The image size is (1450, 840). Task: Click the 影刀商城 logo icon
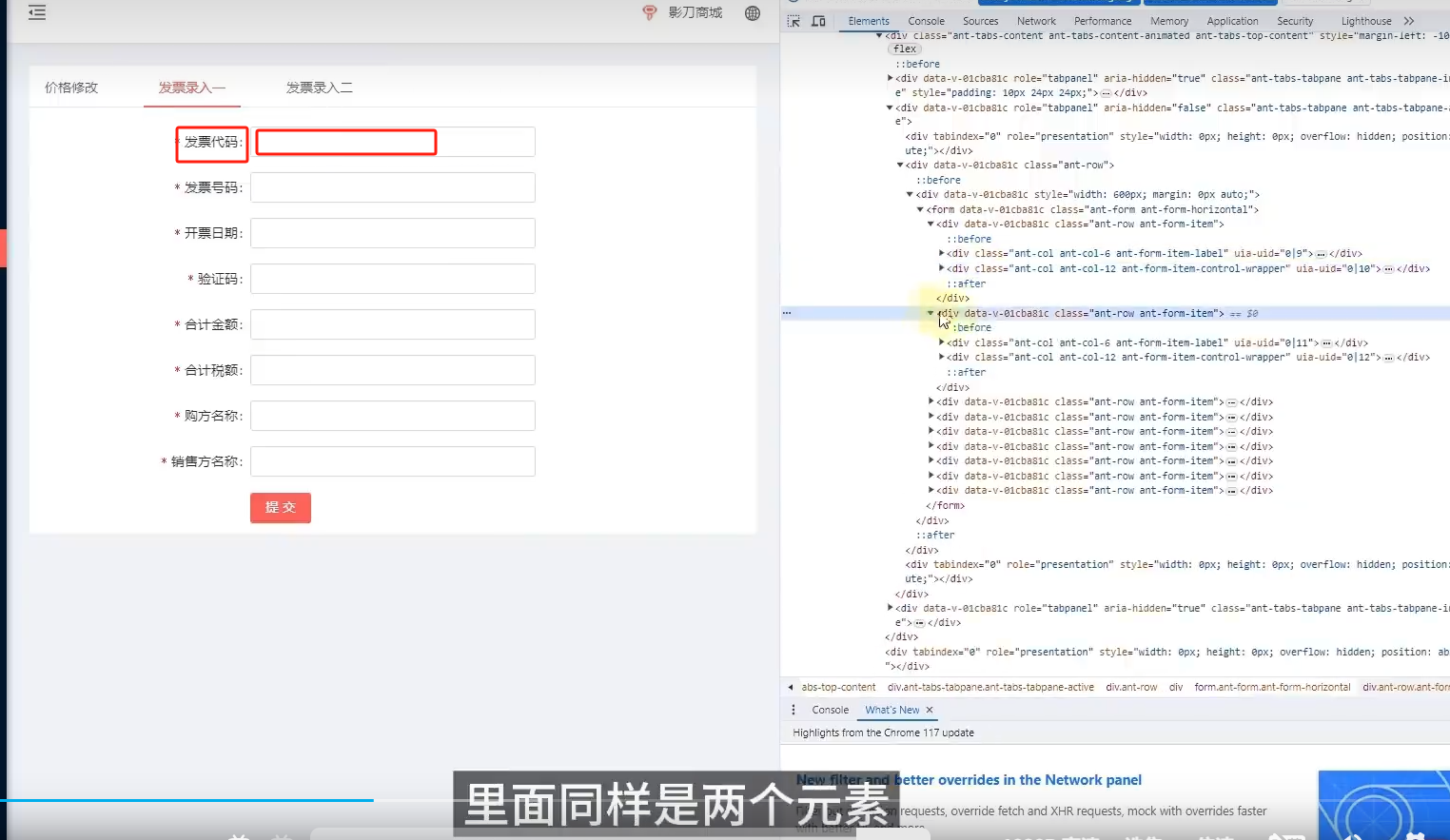click(650, 12)
